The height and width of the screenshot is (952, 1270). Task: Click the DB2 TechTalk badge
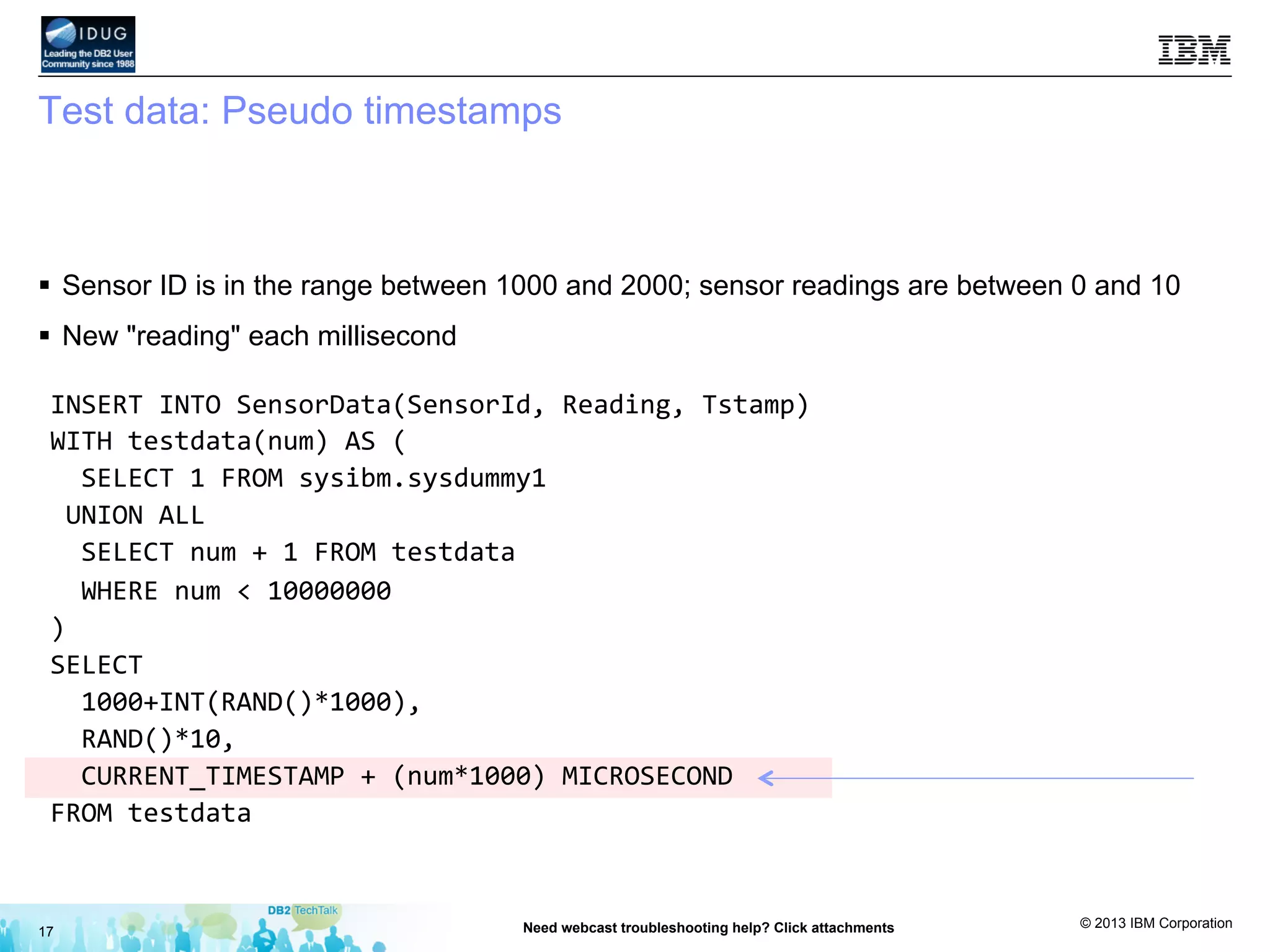303,910
